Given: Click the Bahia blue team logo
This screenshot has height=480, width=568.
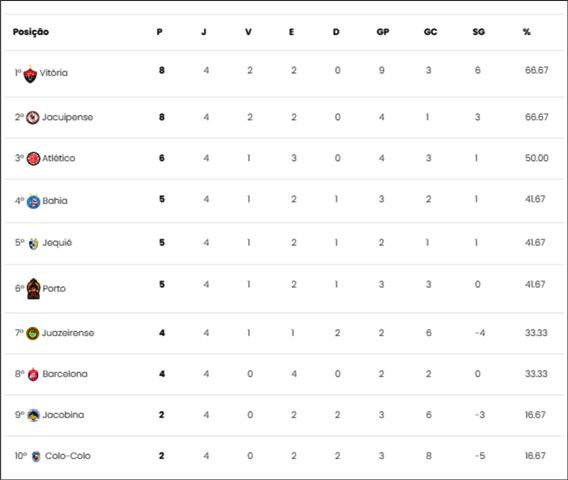Looking at the screenshot, I should tap(33, 201).
